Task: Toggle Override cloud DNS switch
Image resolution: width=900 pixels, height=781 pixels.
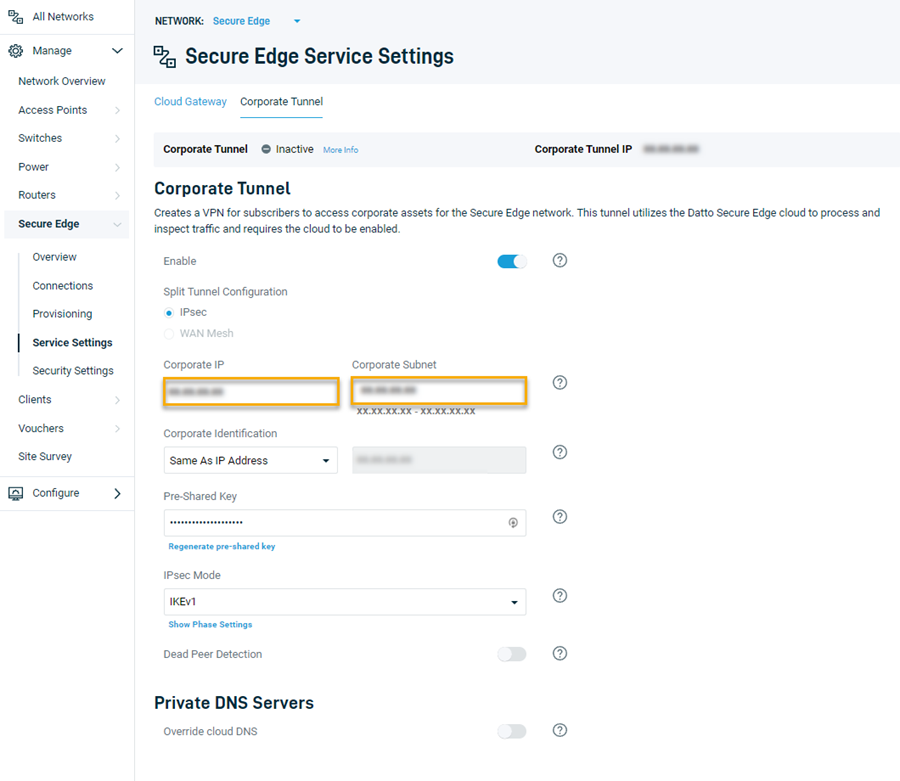Action: point(512,731)
